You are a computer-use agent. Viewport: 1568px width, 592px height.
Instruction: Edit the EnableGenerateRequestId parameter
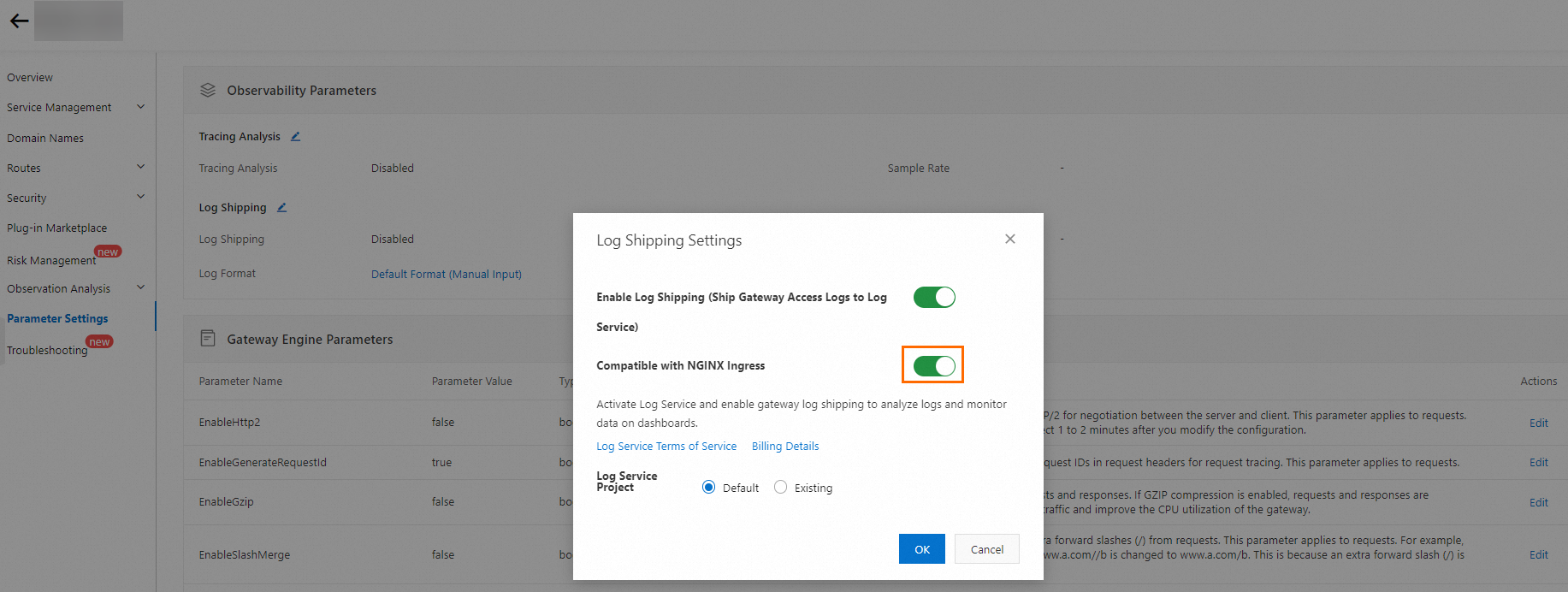point(1539,463)
